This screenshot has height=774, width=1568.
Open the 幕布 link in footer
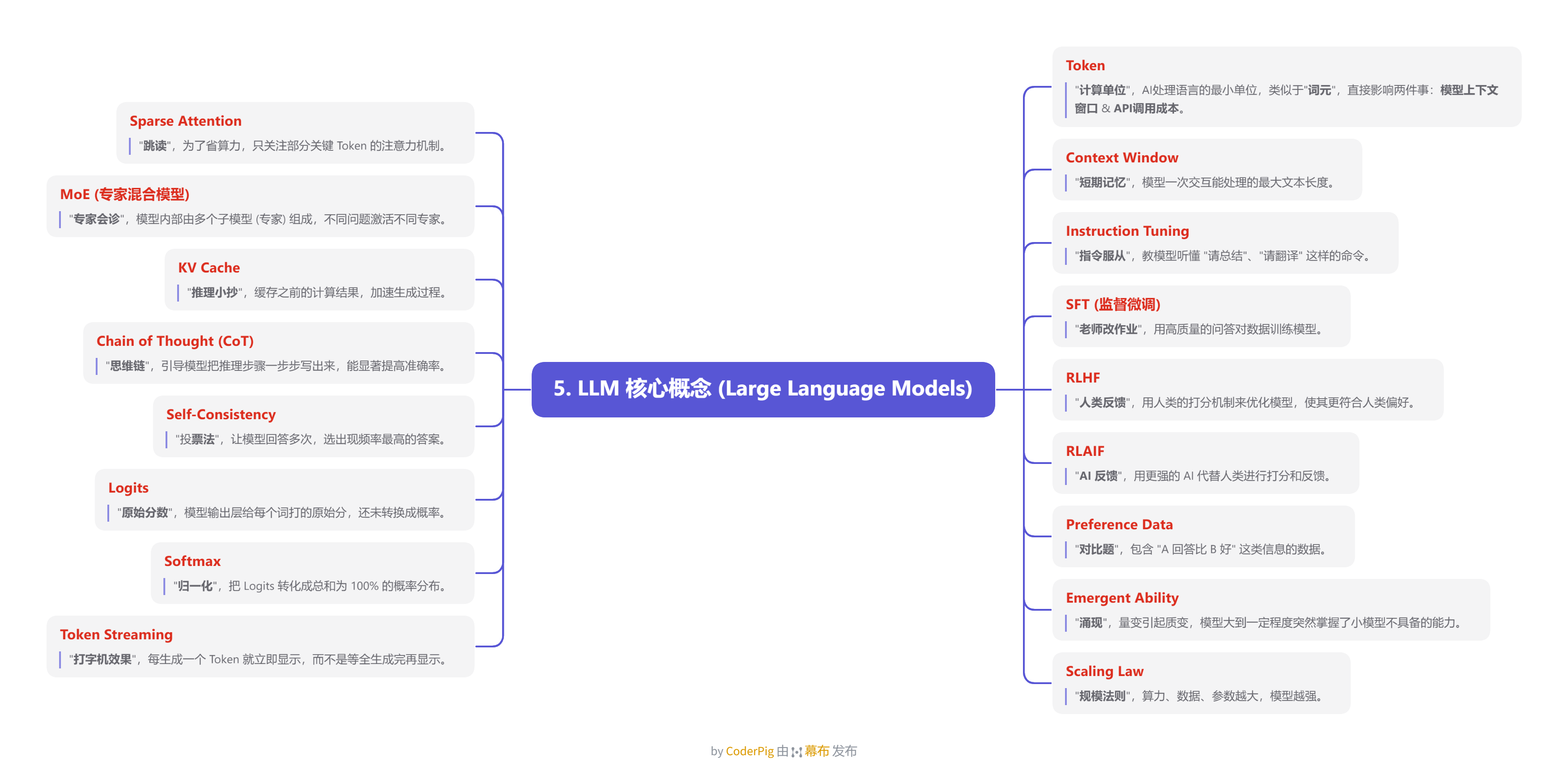(817, 751)
